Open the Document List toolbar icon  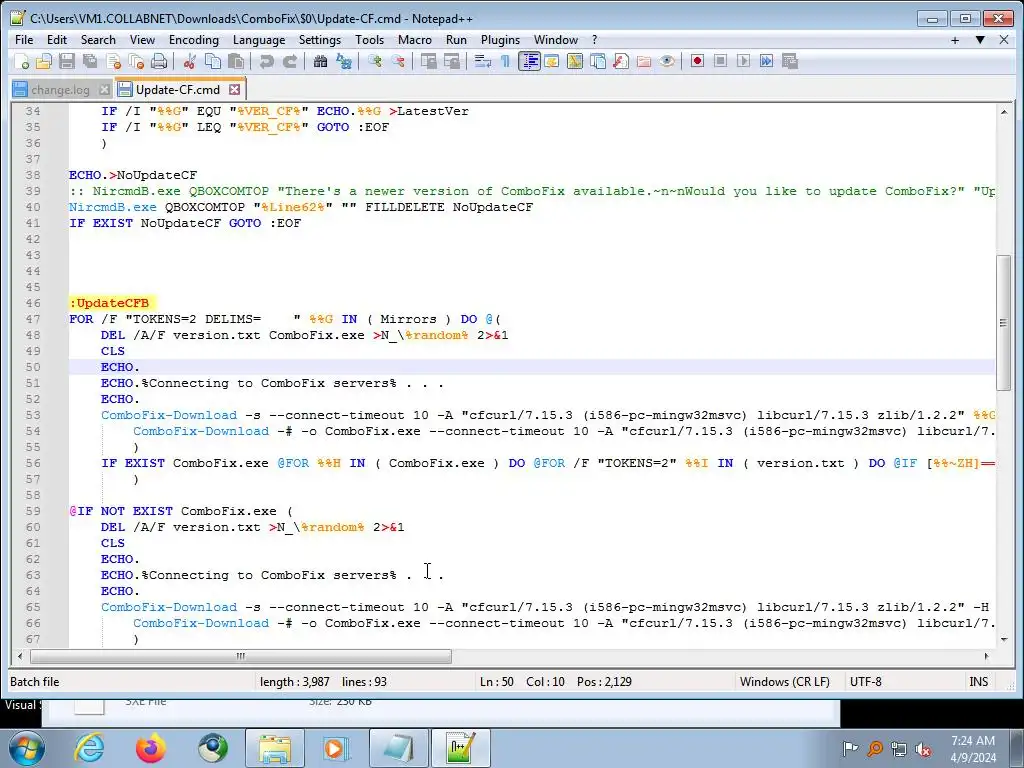pyautogui.click(x=598, y=61)
